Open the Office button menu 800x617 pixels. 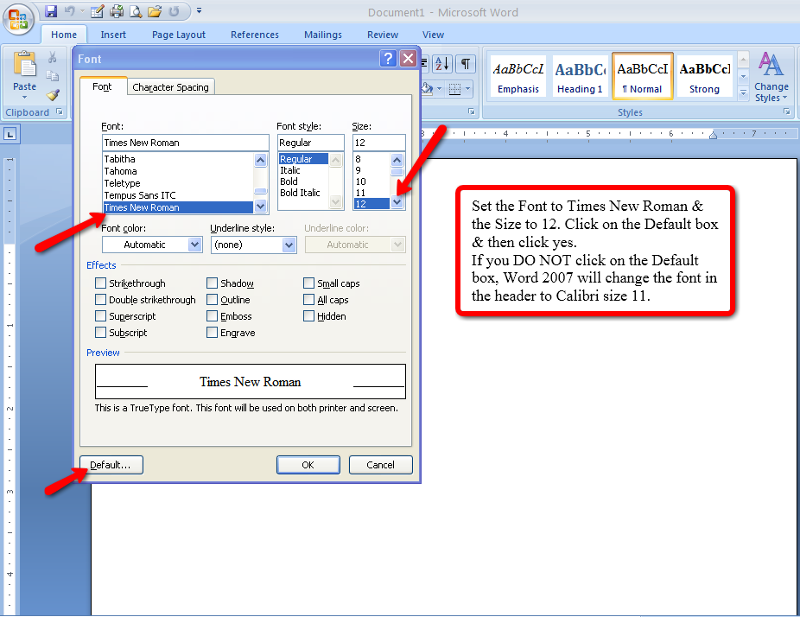click(18, 19)
